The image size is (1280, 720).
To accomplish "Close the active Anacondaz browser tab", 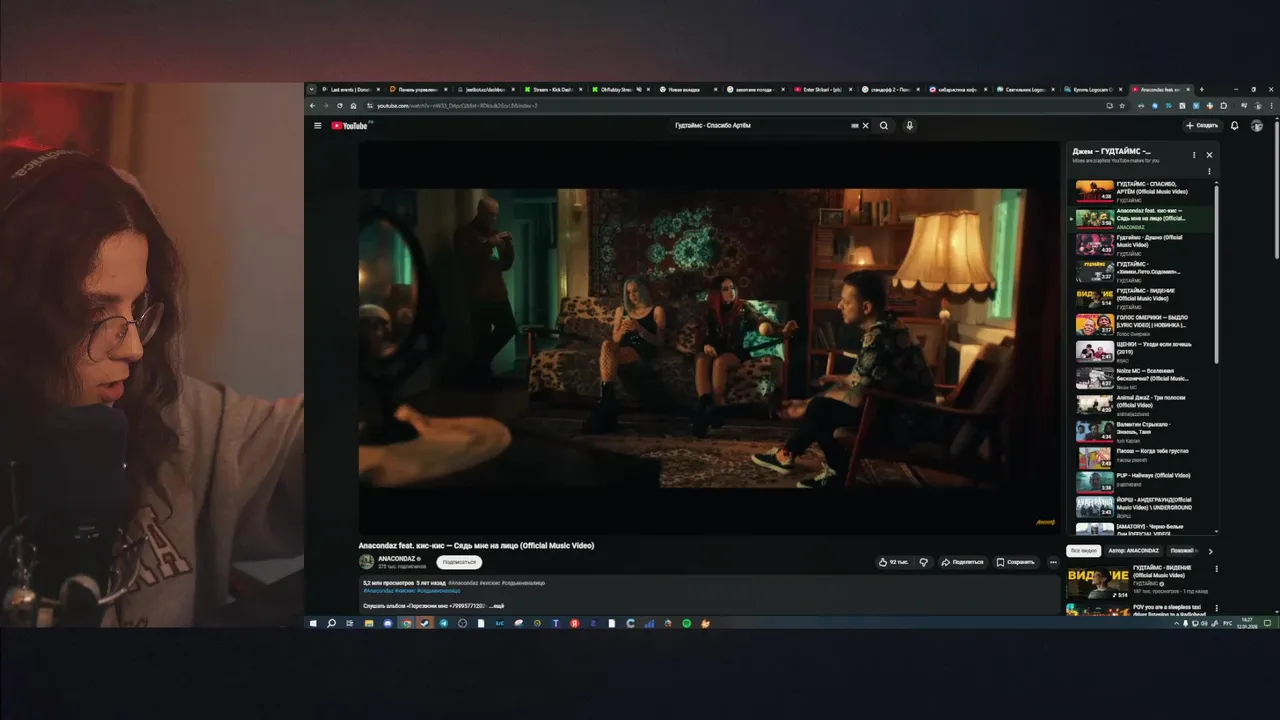I will (1188, 89).
